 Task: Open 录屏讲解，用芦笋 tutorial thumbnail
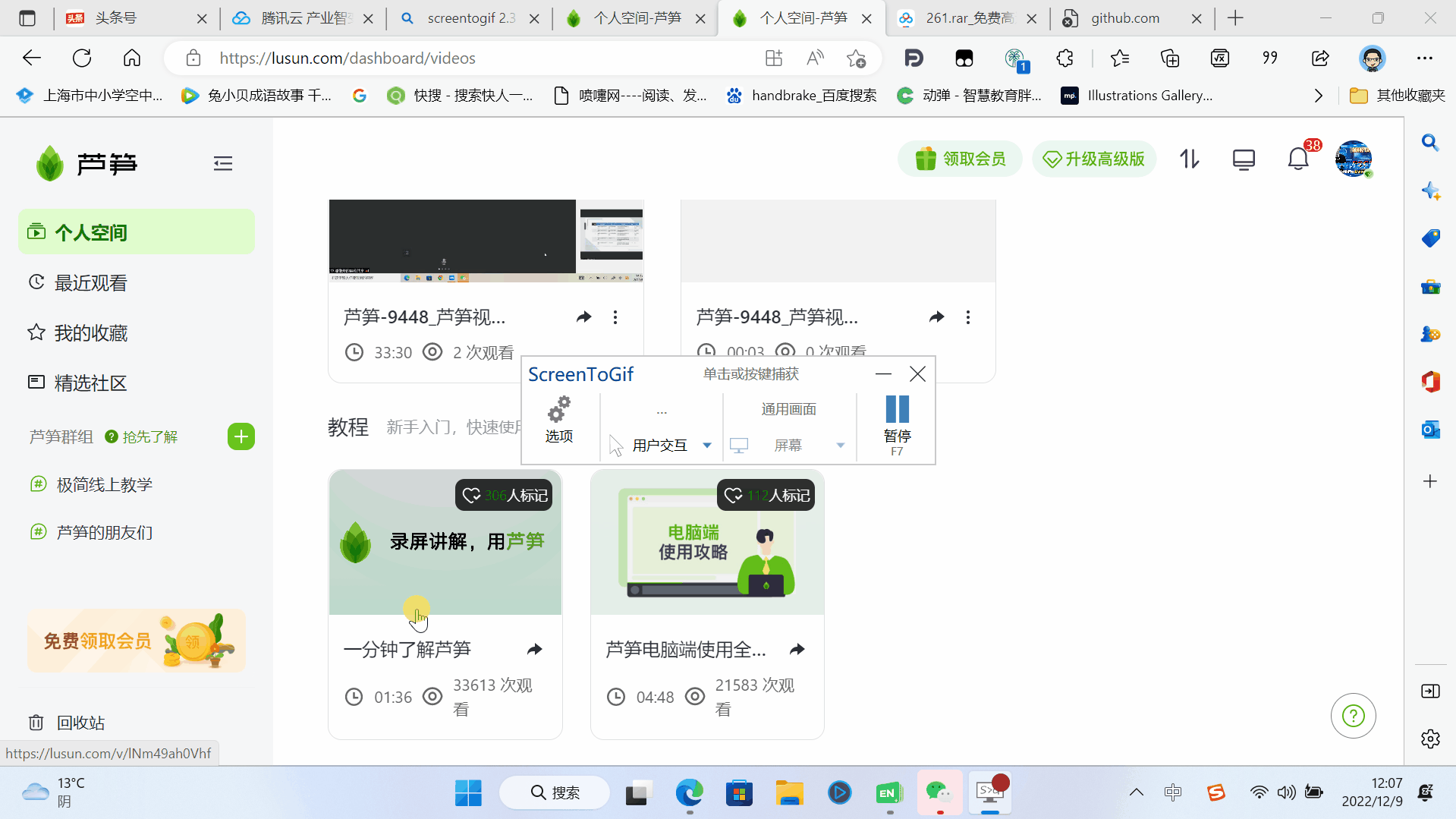[445, 542]
